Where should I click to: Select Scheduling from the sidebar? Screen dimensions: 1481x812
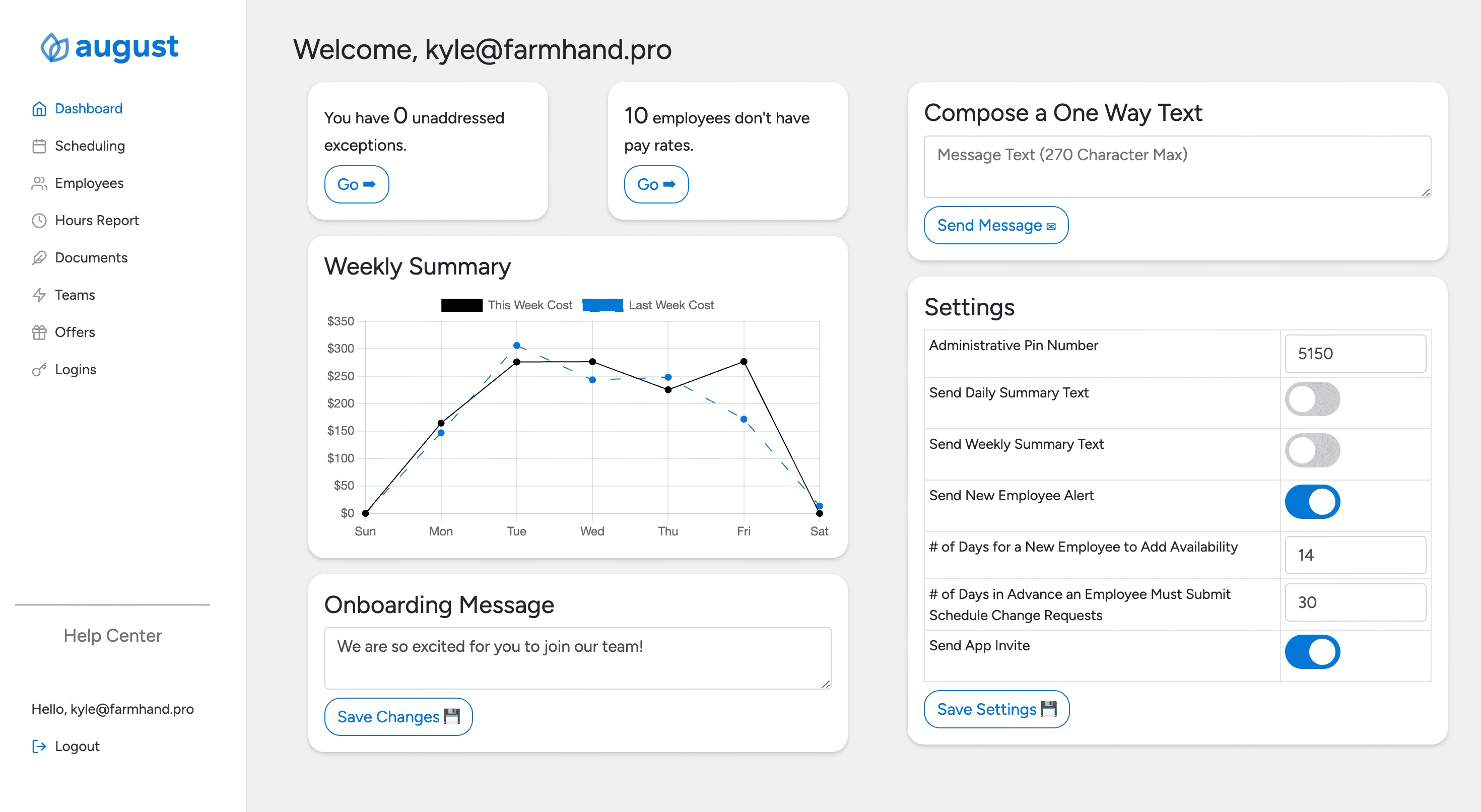(90, 146)
